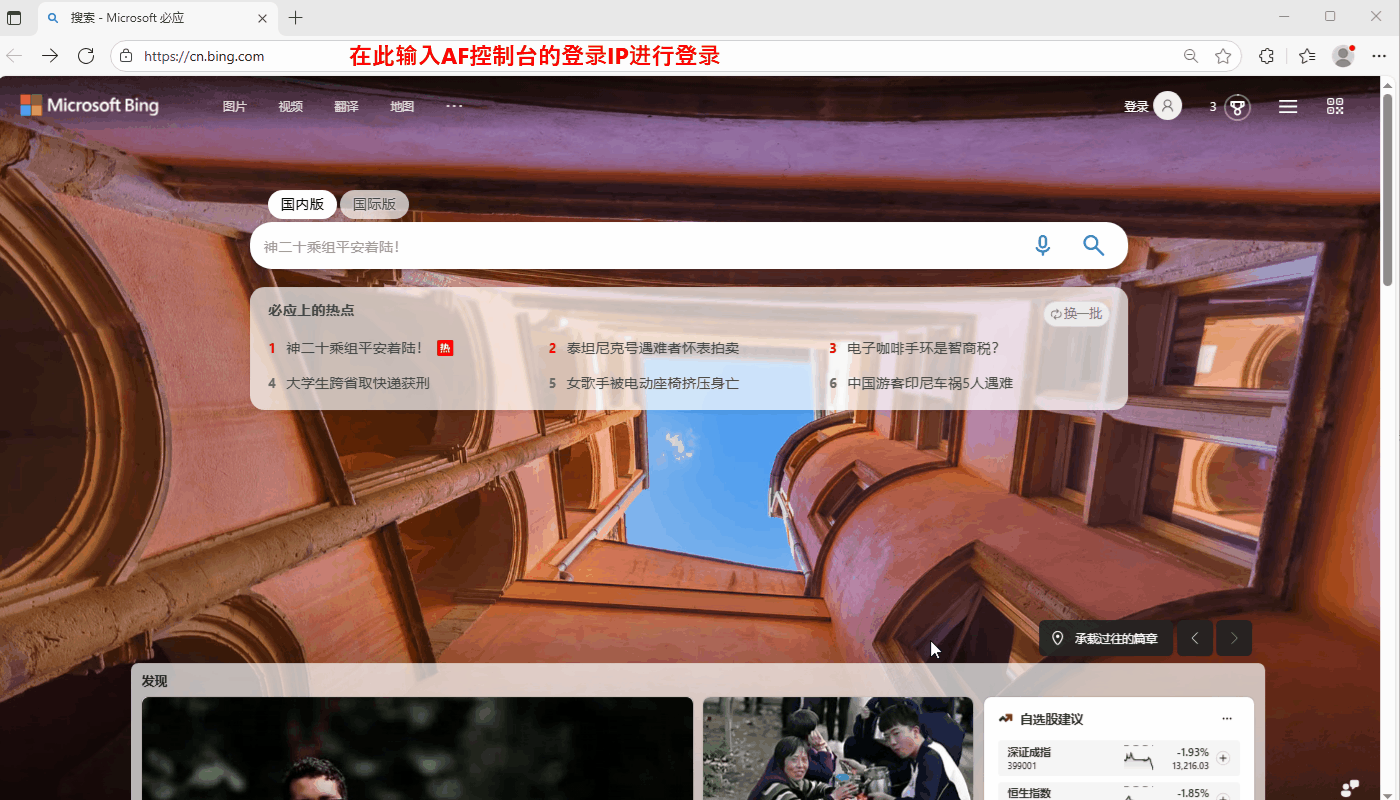This screenshot has width=1400, height=800.
Task: Open the 自选股建议 card options menu
Action: 1227,719
